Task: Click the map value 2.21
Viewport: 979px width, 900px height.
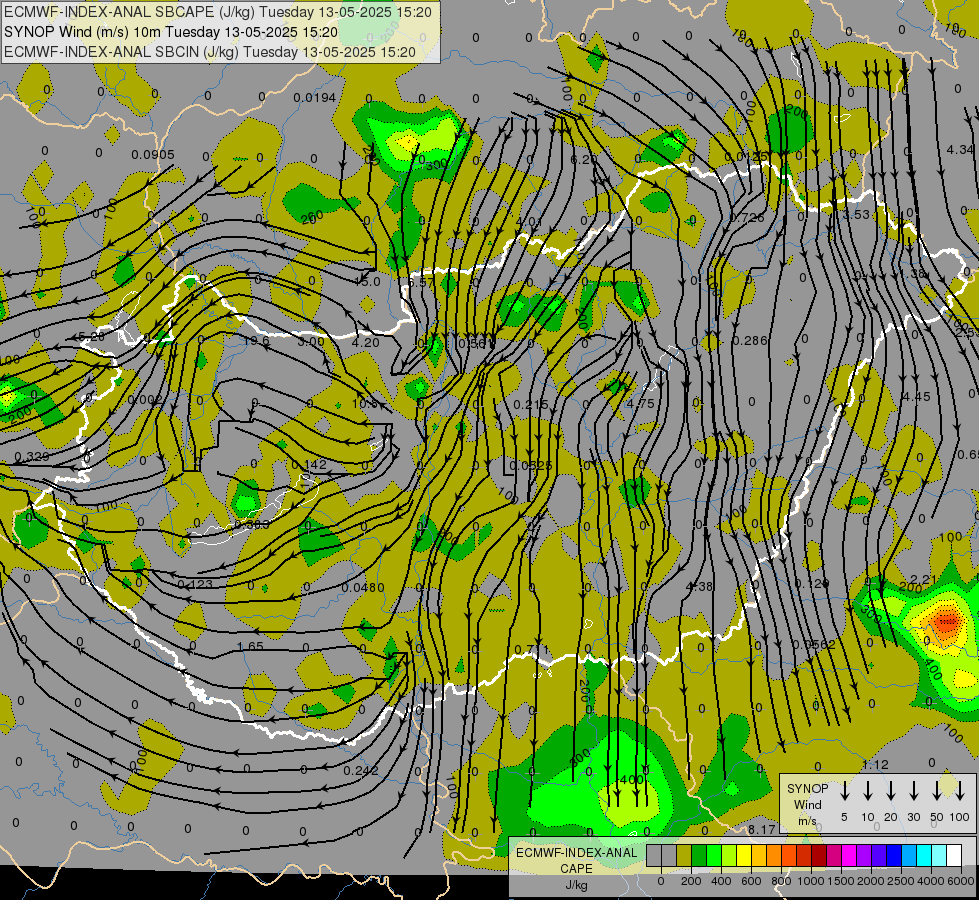Action: [923, 580]
